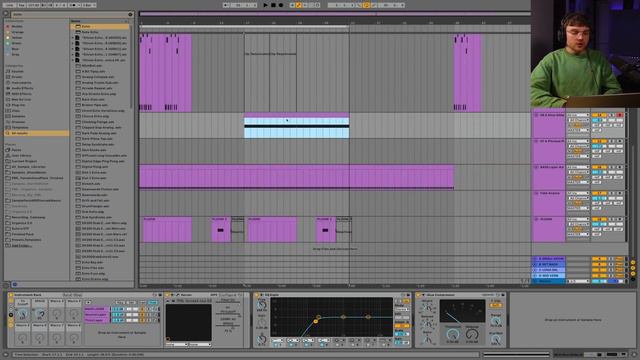Select the Master track header
This screenshot has width=640, height=360.
[549, 281]
